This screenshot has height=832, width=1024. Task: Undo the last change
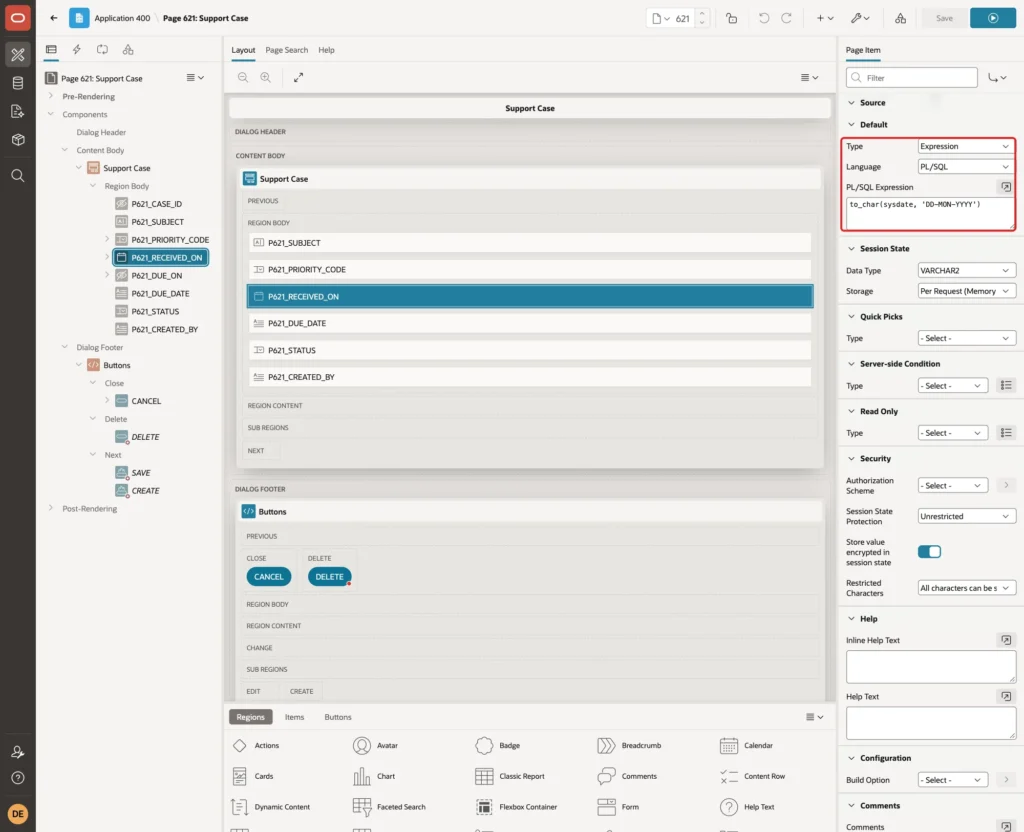click(x=763, y=18)
